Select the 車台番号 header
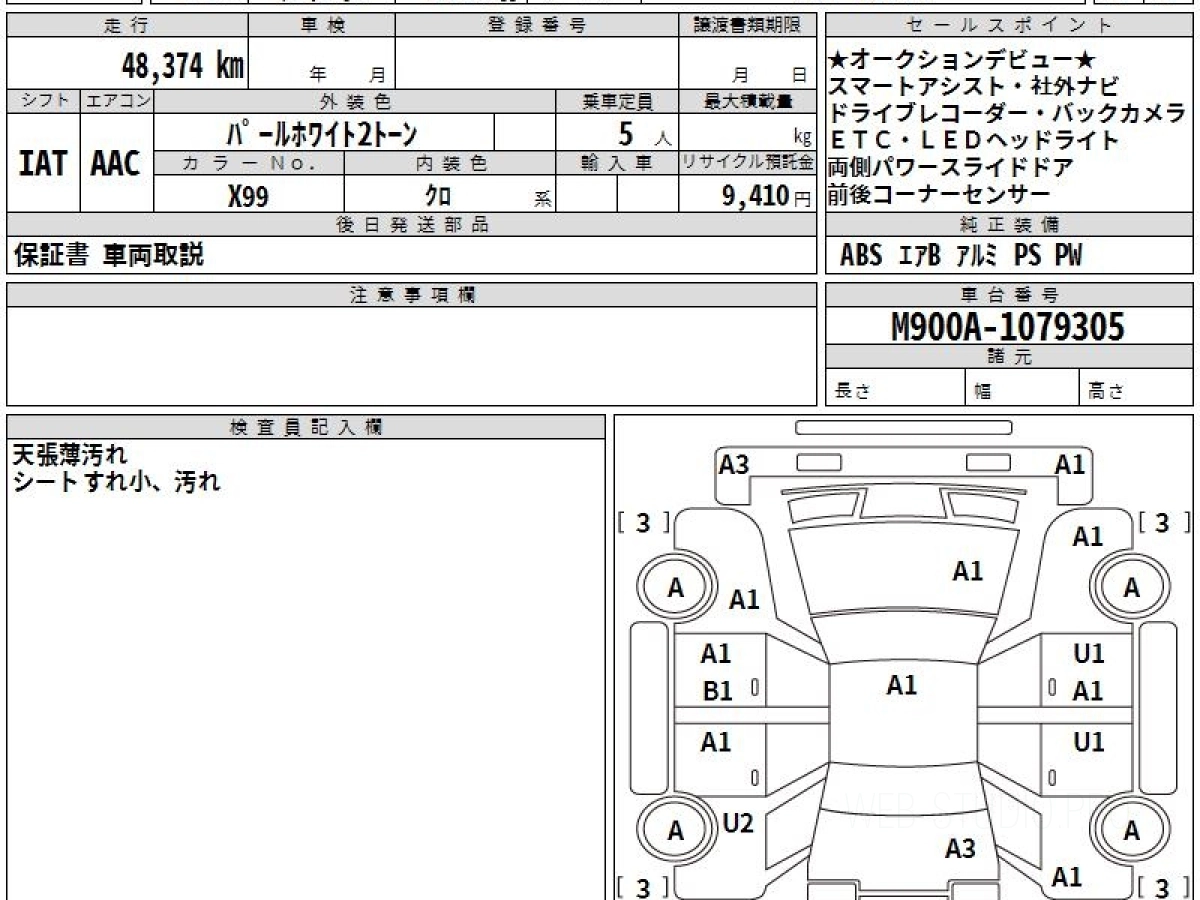The width and height of the screenshot is (1200, 900). click(1009, 295)
